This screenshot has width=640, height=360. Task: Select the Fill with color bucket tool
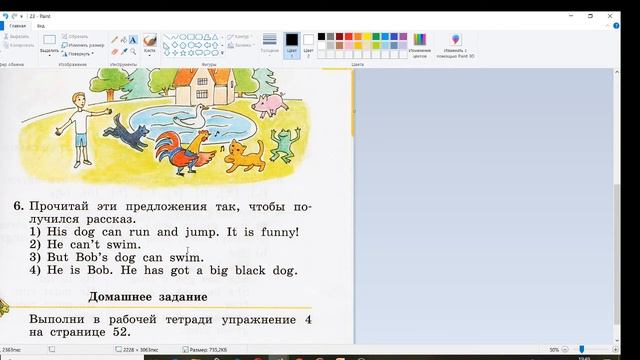point(124,40)
